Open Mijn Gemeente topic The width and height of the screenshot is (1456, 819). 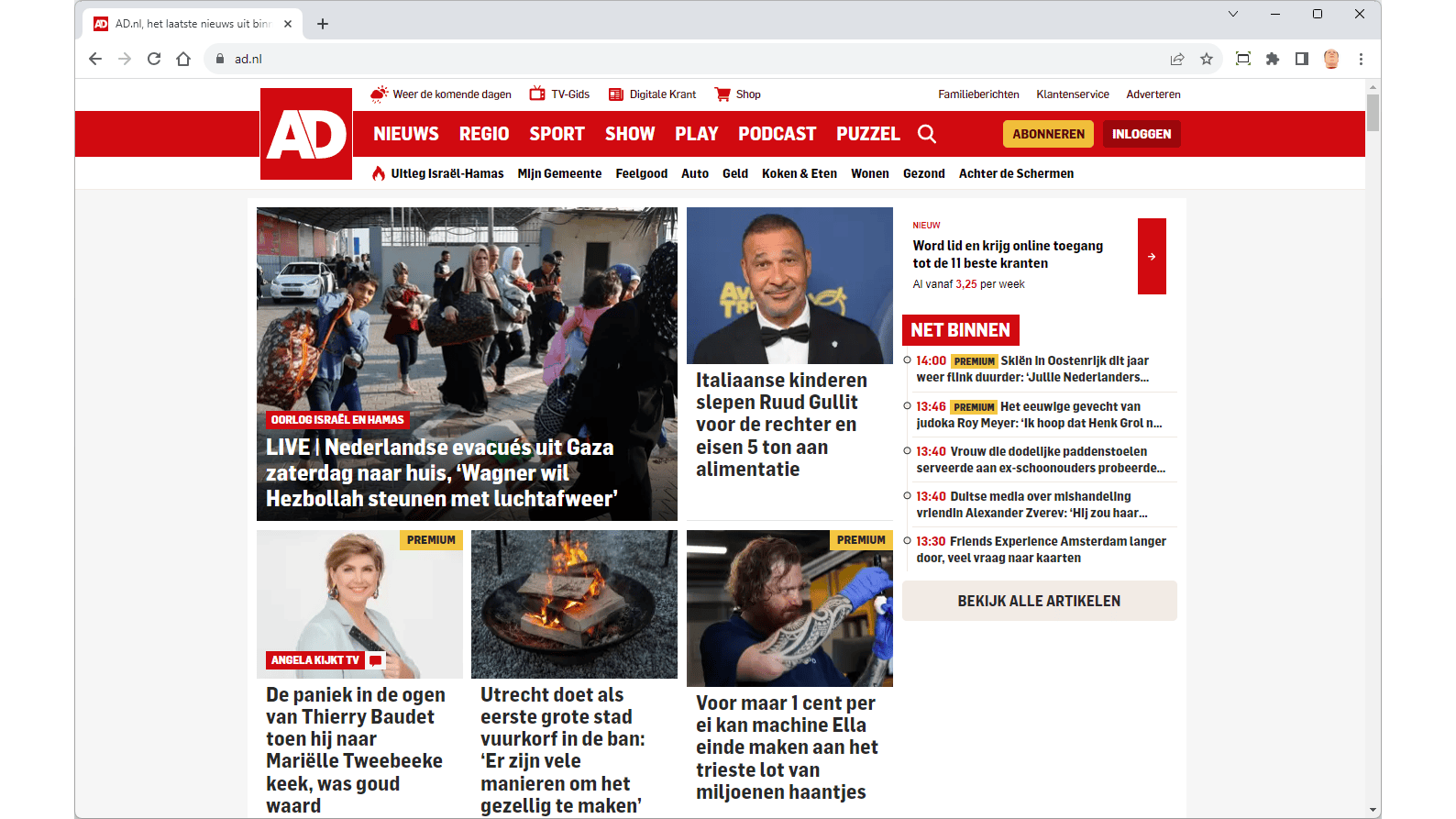click(x=559, y=173)
